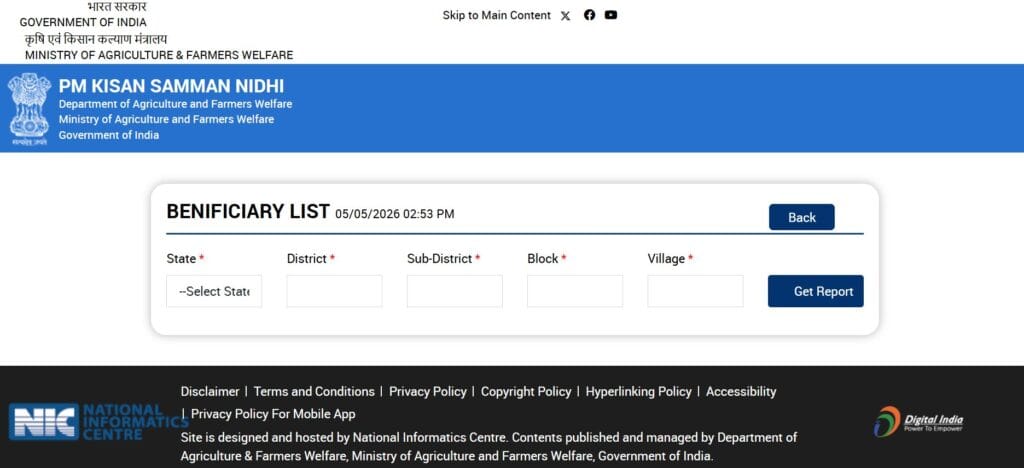Open the State dropdown
Image resolution: width=1024 pixels, height=468 pixels.
tap(214, 291)
